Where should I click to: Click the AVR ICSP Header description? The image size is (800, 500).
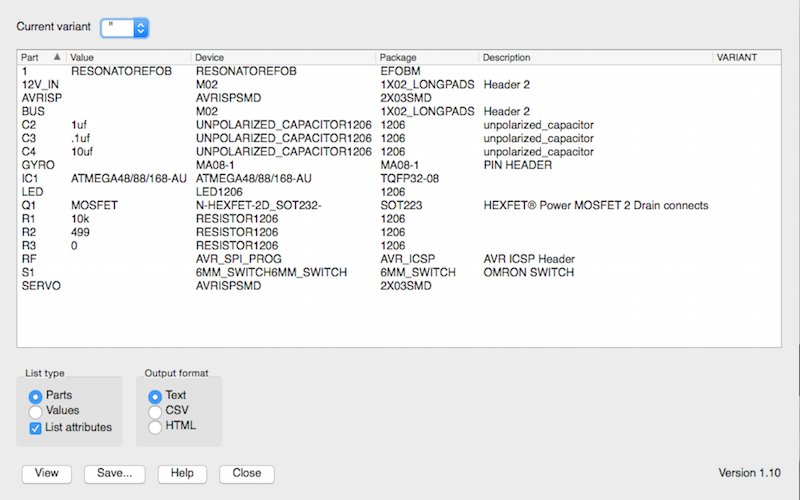pyautogui.click(x=529, y=259)
